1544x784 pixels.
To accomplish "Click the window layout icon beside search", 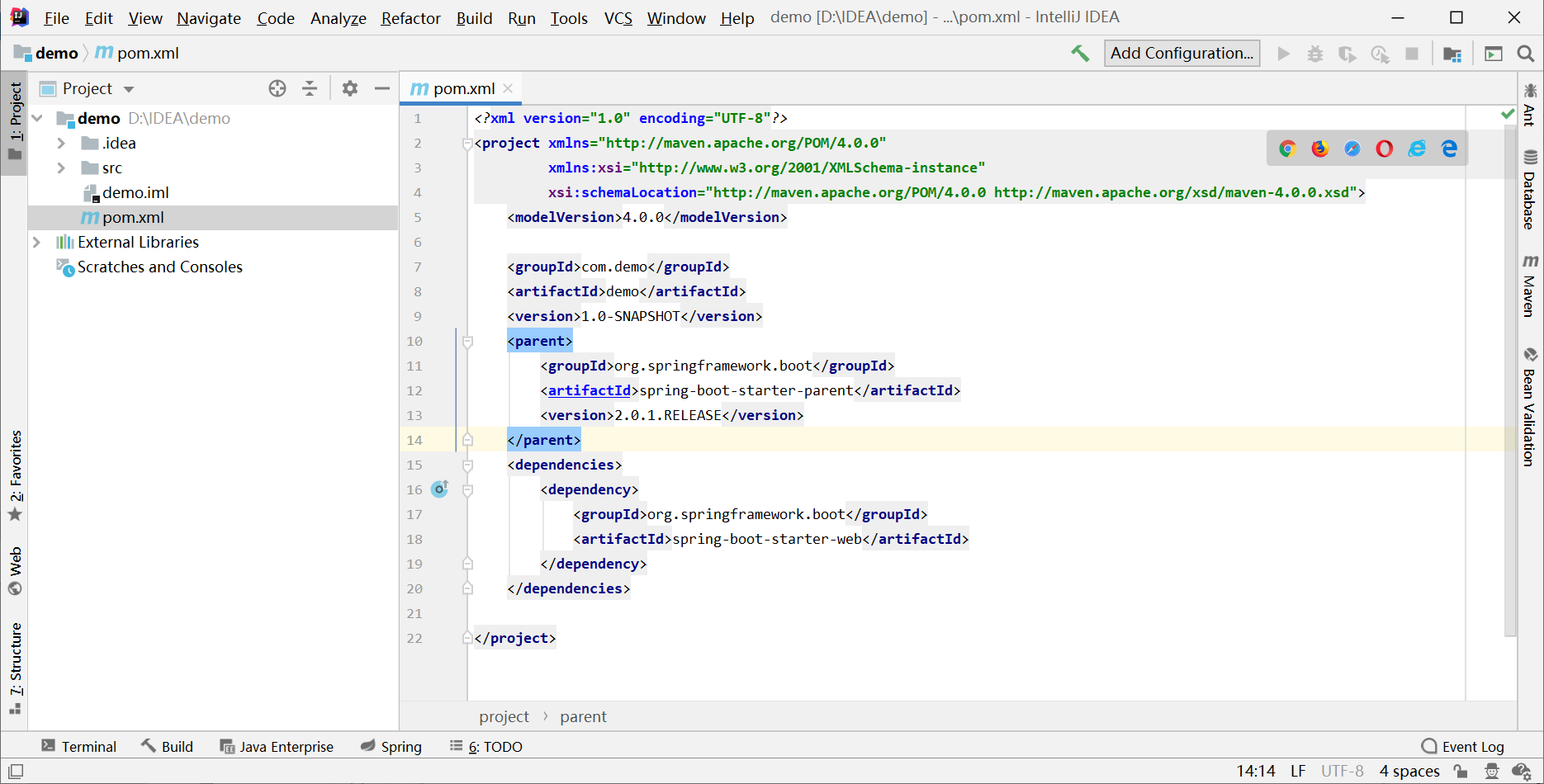I will click(1494, 54).
